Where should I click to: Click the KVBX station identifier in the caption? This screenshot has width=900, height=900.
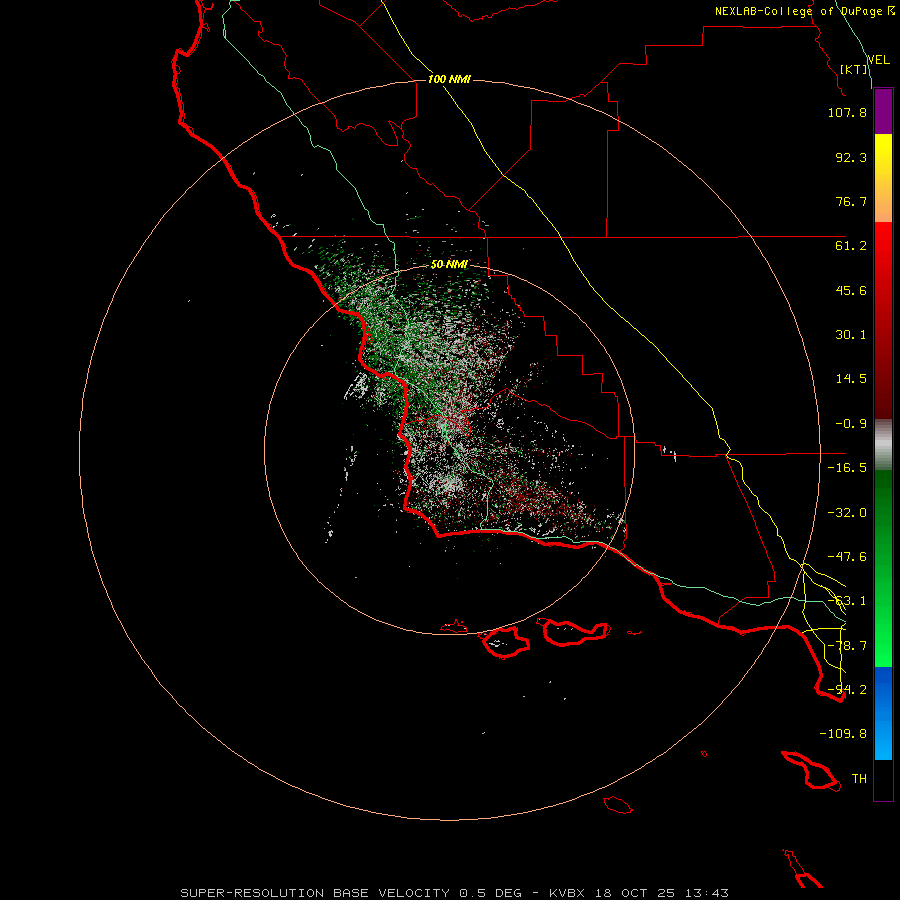point(569,893)
